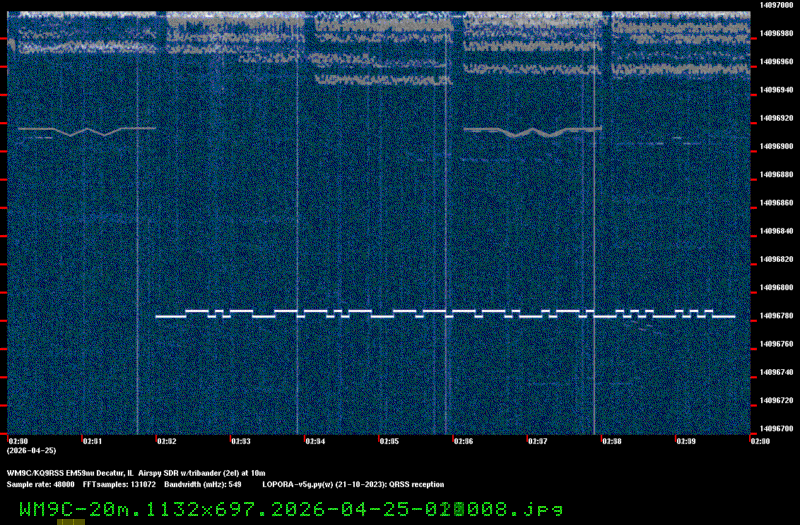The width and height of the screenshot is (800, 525).
Task: Select the 14096900 frequency axis label
Action: tap(777, 146)
